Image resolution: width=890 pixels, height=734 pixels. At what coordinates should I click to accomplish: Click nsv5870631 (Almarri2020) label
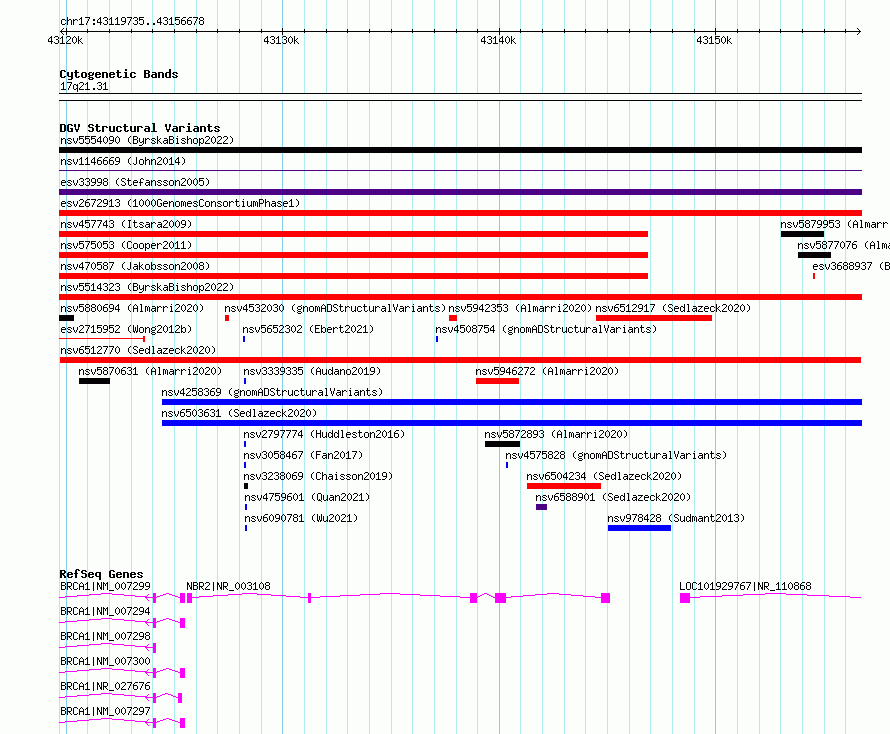click(x=150, y=371)
